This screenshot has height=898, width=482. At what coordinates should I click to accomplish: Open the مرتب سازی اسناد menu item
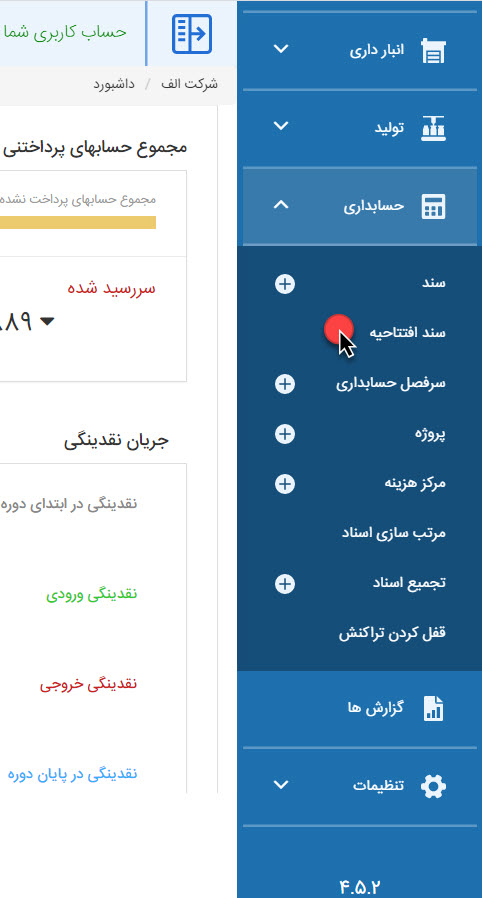pos(394,534)
